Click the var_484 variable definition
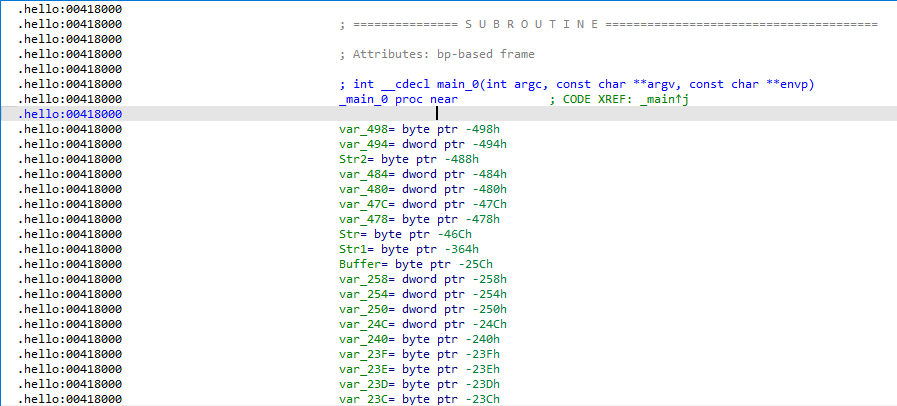Viewport: 897px width, 406px height. click(x=423, y=174)
